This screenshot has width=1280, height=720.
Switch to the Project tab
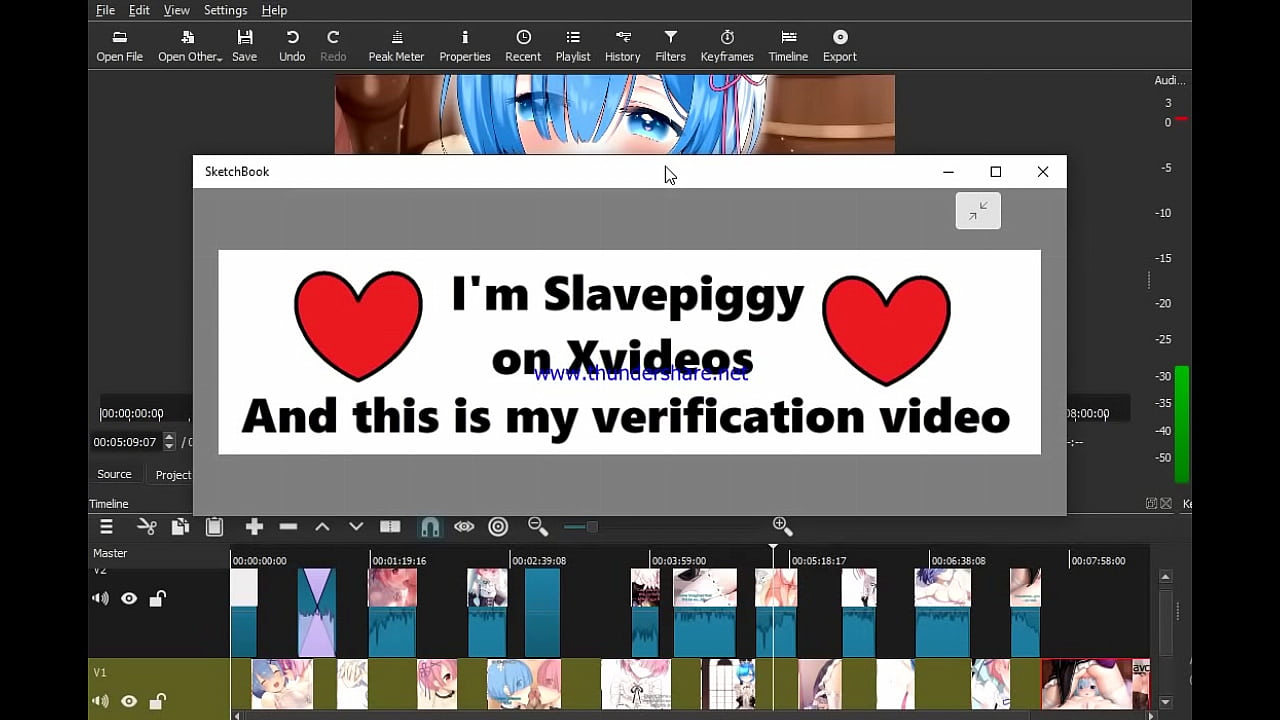tap(172, 474)
